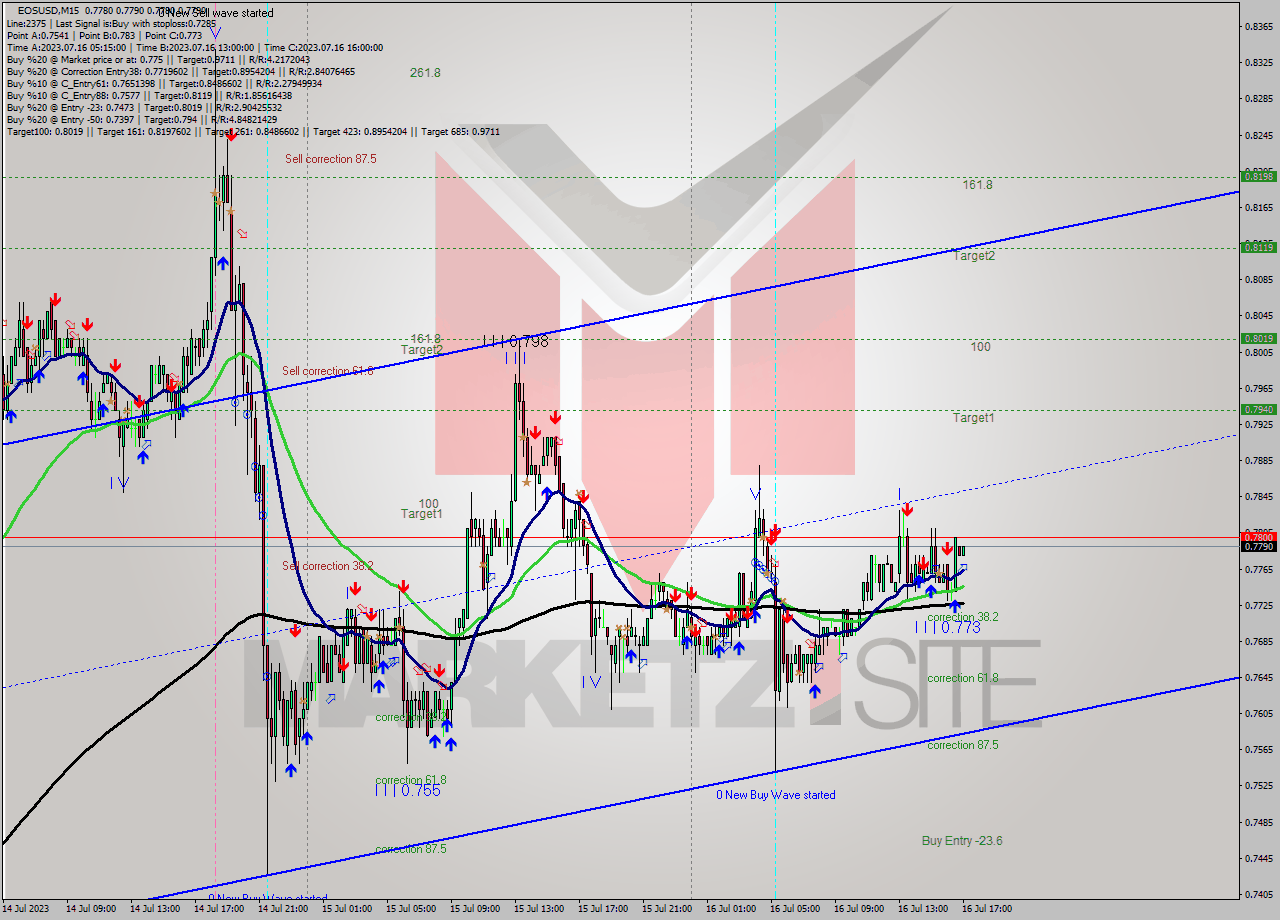
Task: Click the green 261.8 level label
Action: (425, 73)
